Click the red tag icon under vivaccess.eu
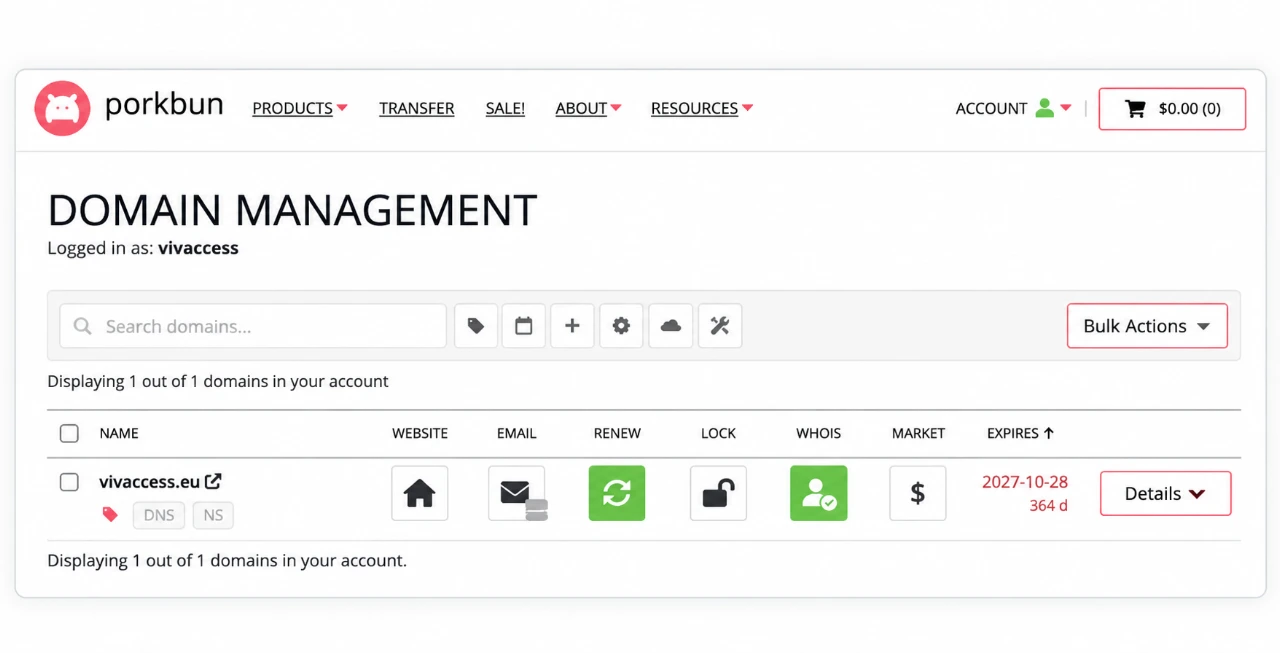Viewport: 1280px width, 653px height. click(x=110, y=515)
